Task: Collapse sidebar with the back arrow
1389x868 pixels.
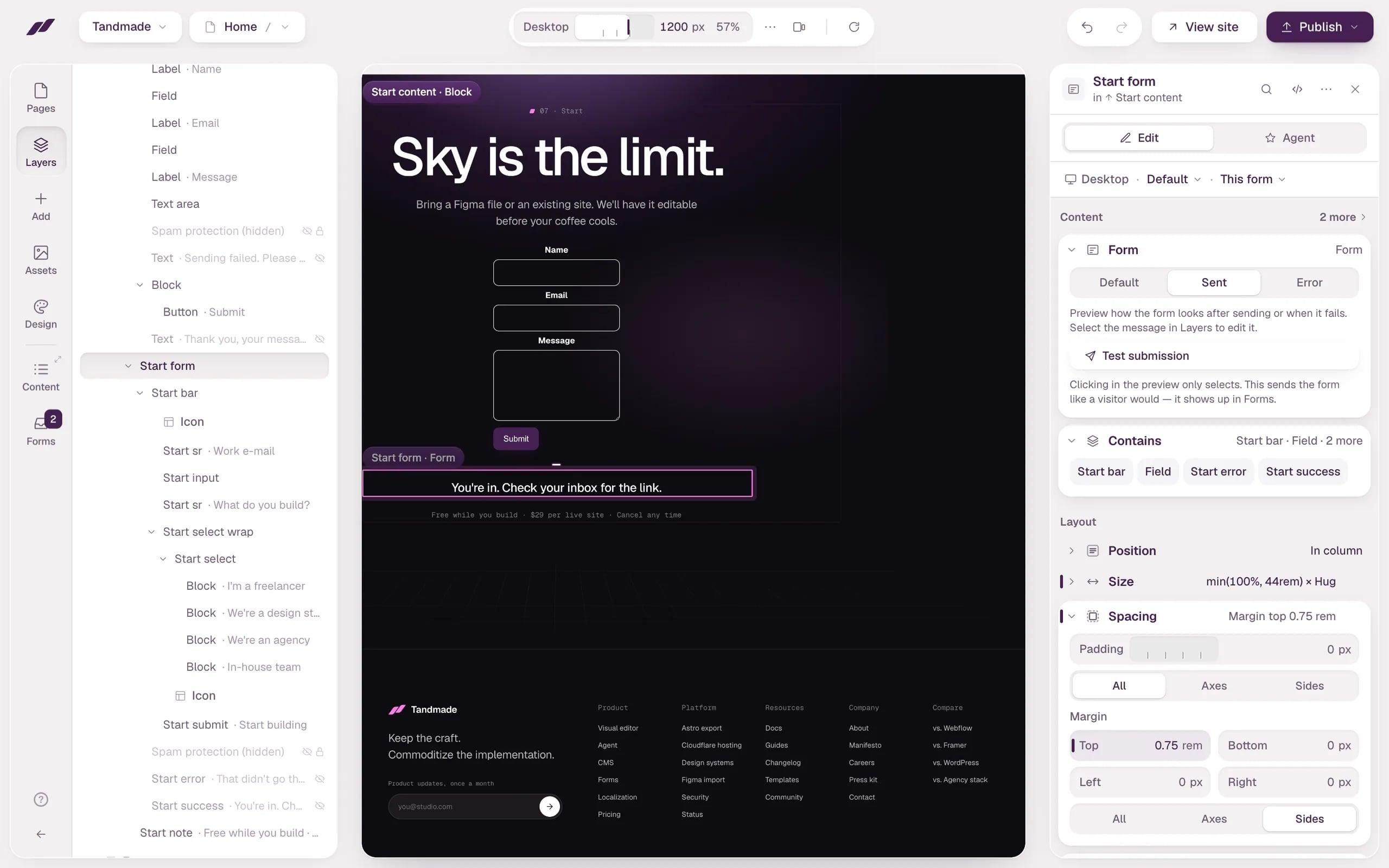Action: click(x=41, y=834)
